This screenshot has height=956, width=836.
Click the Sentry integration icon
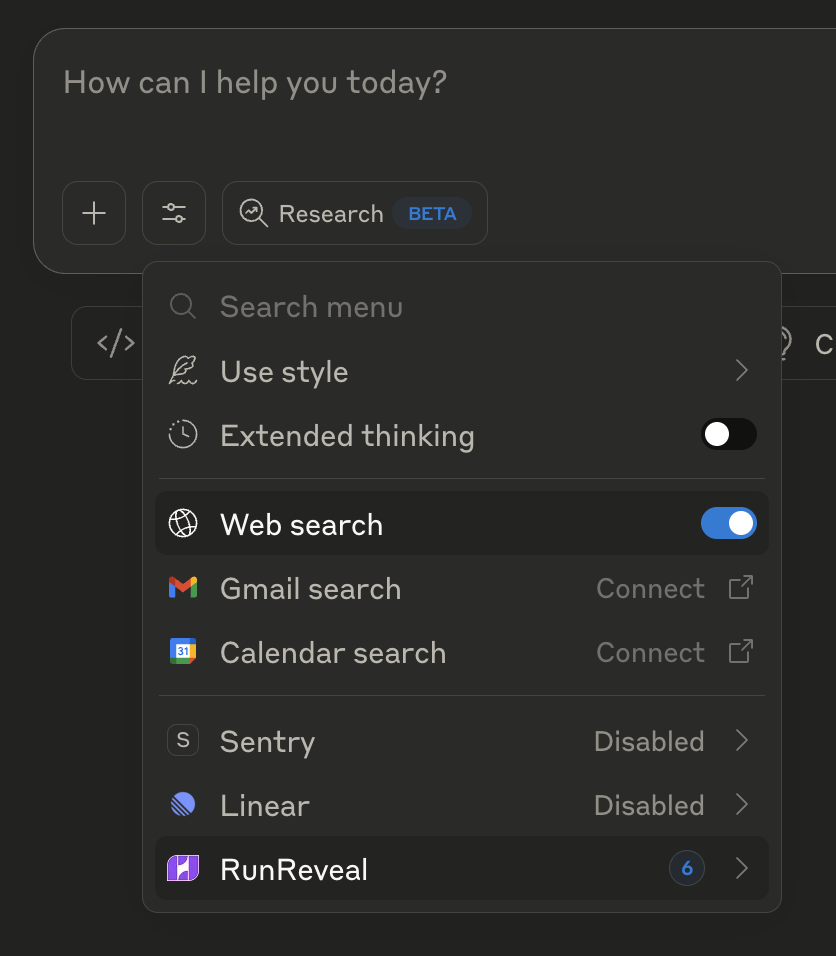coord(183,741)
